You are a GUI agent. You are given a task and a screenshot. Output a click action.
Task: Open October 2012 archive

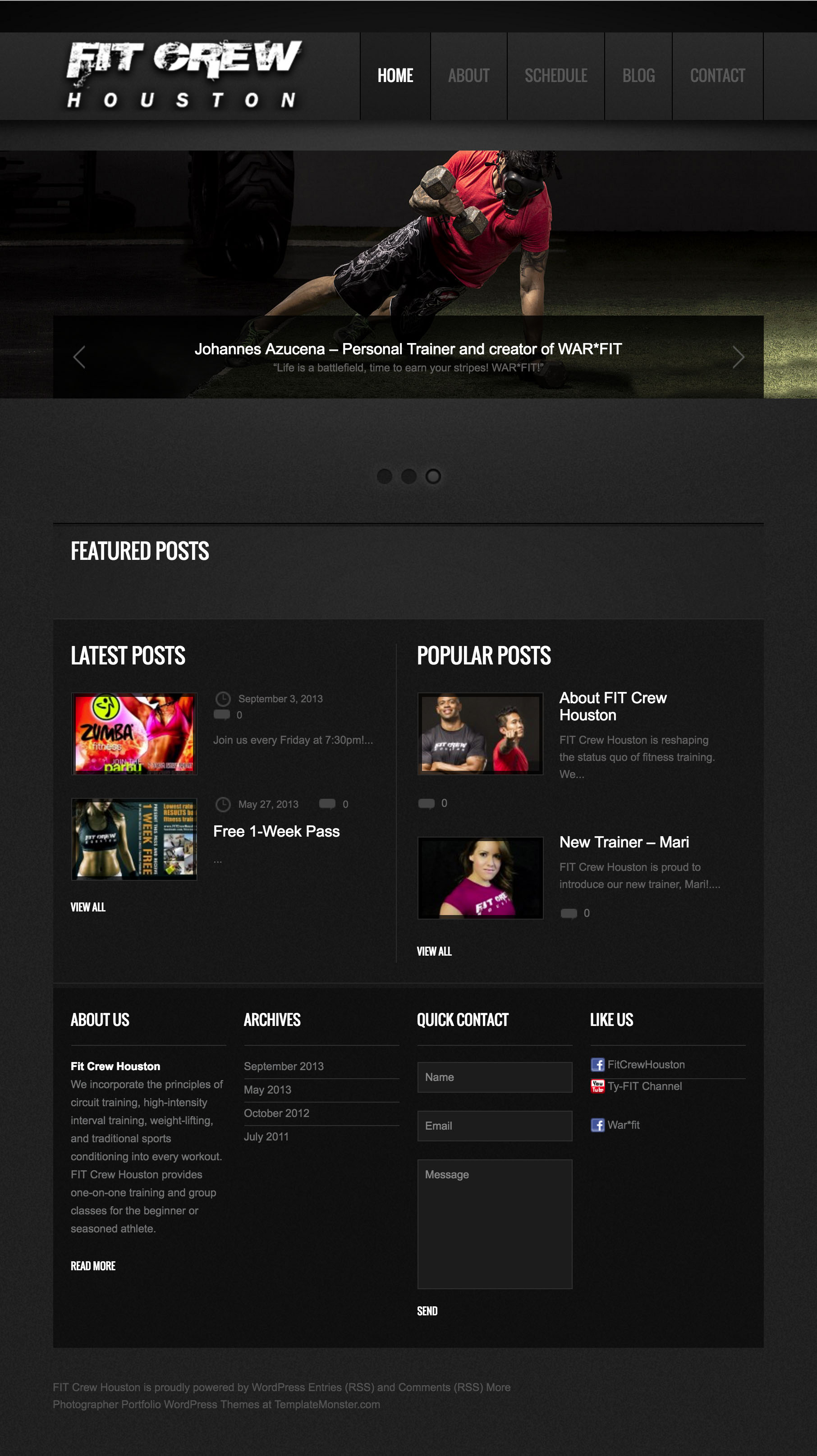[276, 1113]
